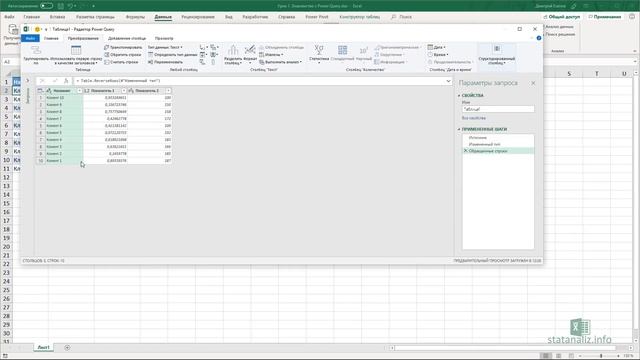This screenshot has width=640, height=360.
Task: Click the smiley feedback icon in title bar
Action: point(37,29)
